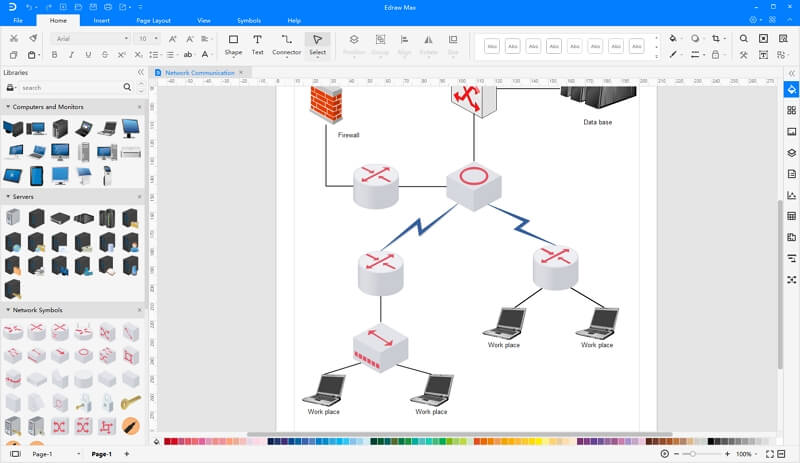800x463 pixels.
Task: Click the find magnifier icon in ribbon
Action: click(744, 38)
